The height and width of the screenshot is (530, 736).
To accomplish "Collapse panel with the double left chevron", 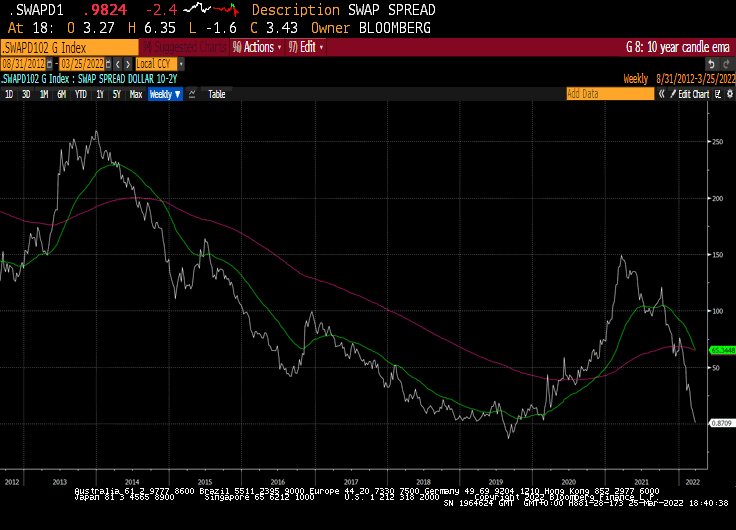I will (x=661, y=94).
